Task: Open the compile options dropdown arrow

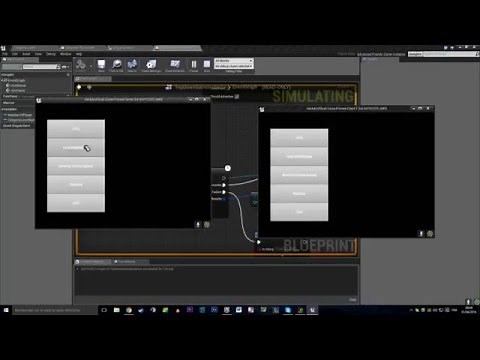Action: point(91,66)
